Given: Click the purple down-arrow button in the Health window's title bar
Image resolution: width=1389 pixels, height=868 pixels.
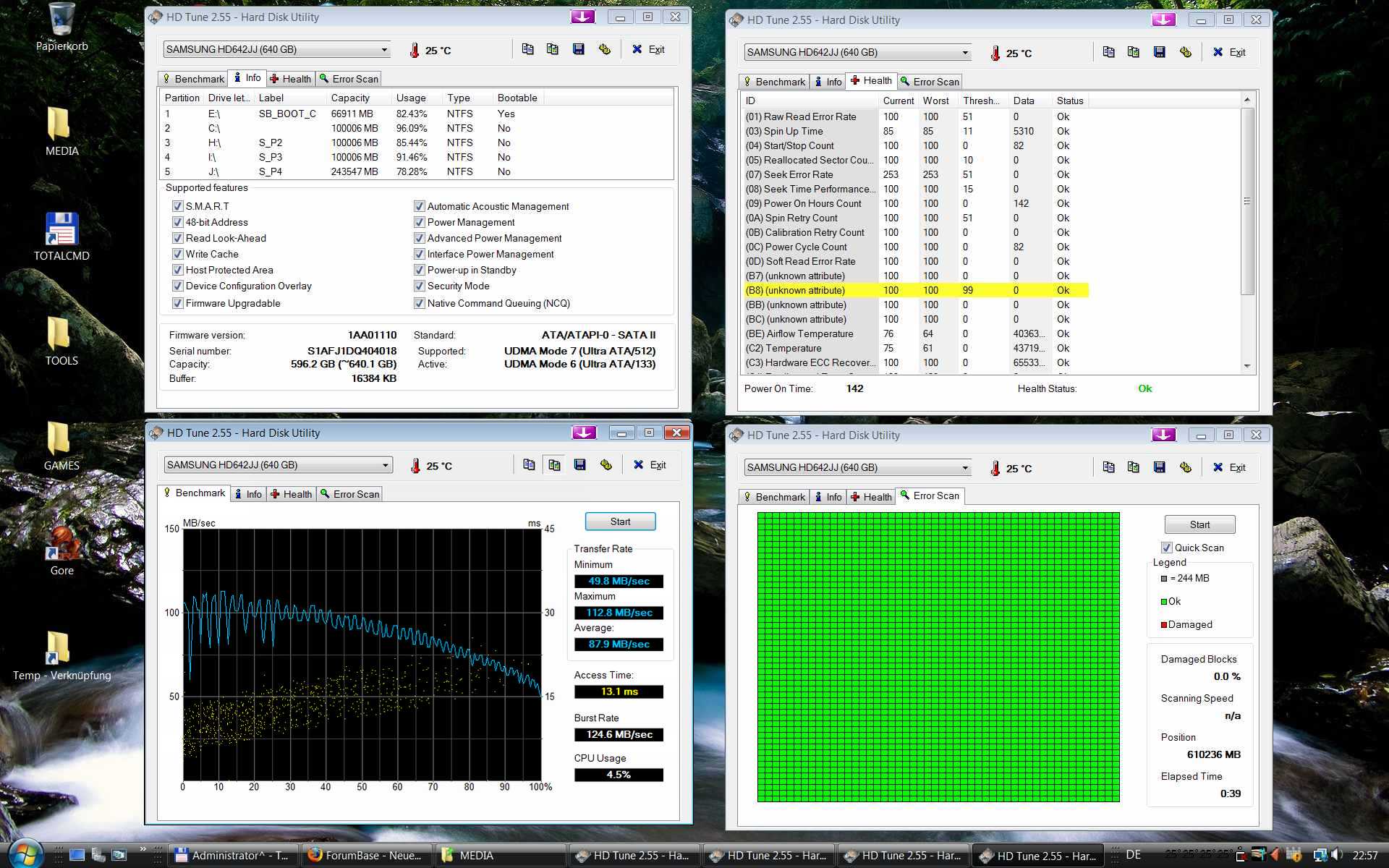Looking at the screenshot, I should [1163, 20].
